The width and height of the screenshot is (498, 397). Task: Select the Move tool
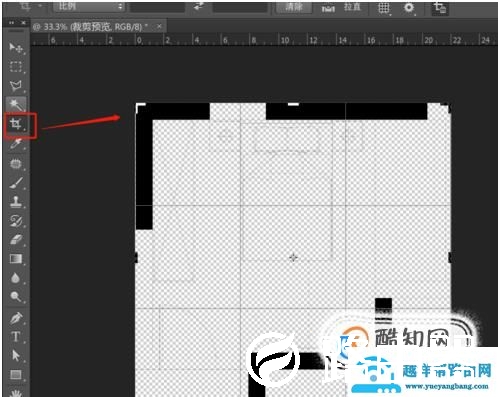(16, 48)
